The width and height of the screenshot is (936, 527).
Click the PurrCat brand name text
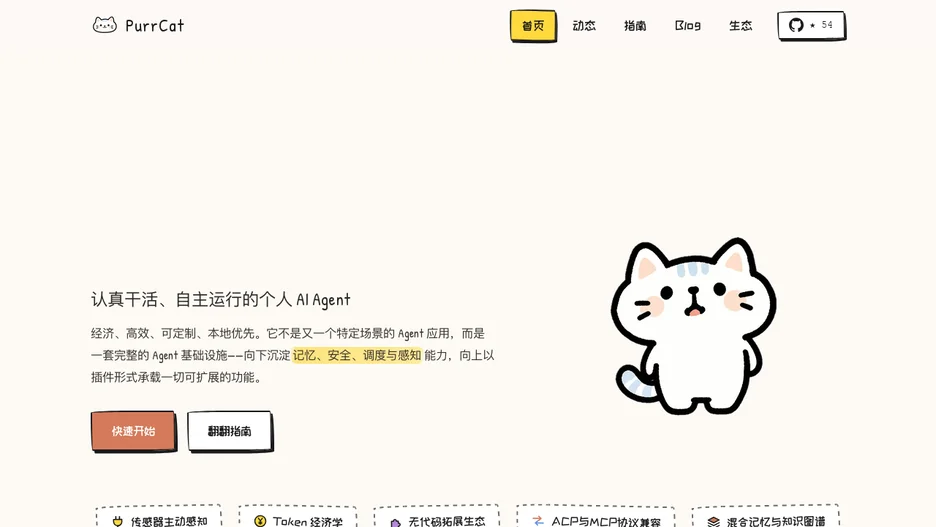(x=155, y=26)
